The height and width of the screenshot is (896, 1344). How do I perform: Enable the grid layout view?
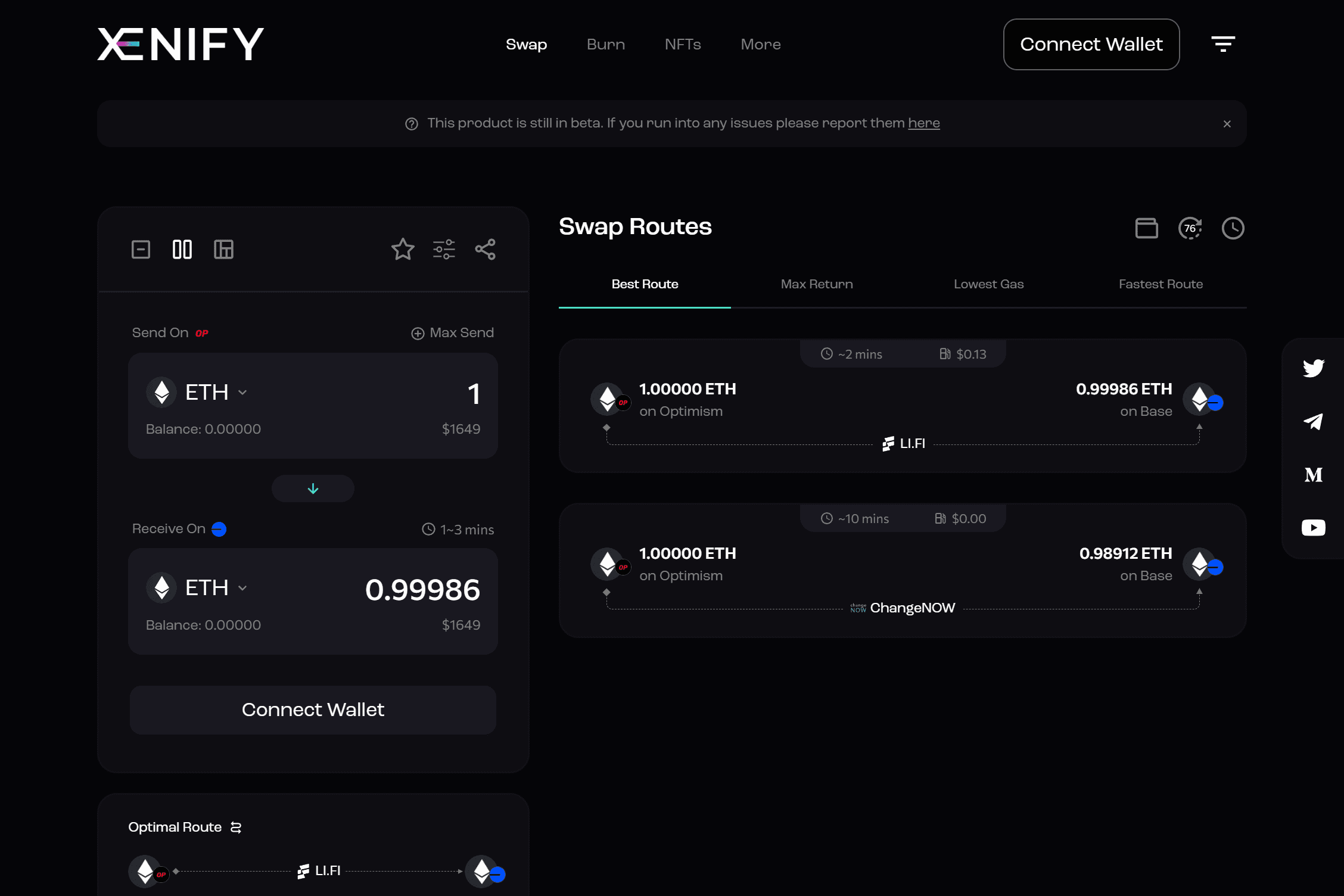pos(223,250)
